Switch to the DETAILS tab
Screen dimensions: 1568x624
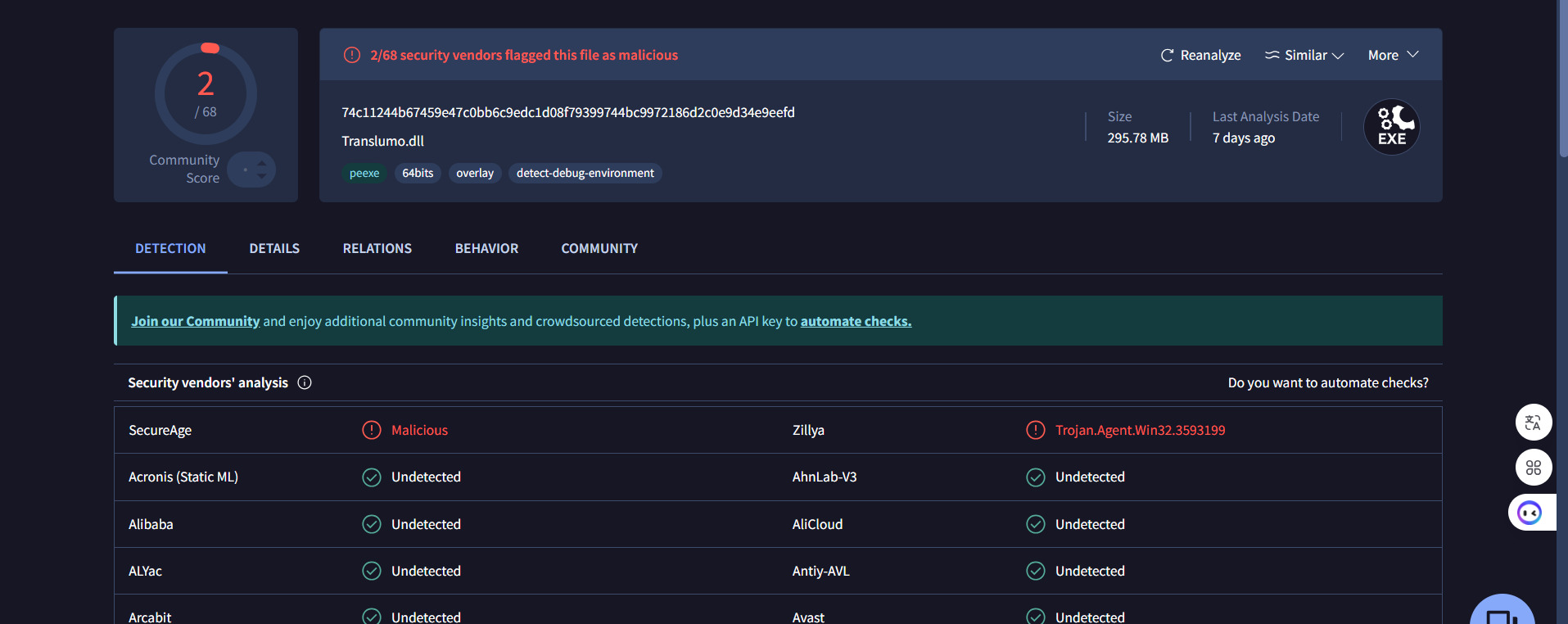pos(274,248)
